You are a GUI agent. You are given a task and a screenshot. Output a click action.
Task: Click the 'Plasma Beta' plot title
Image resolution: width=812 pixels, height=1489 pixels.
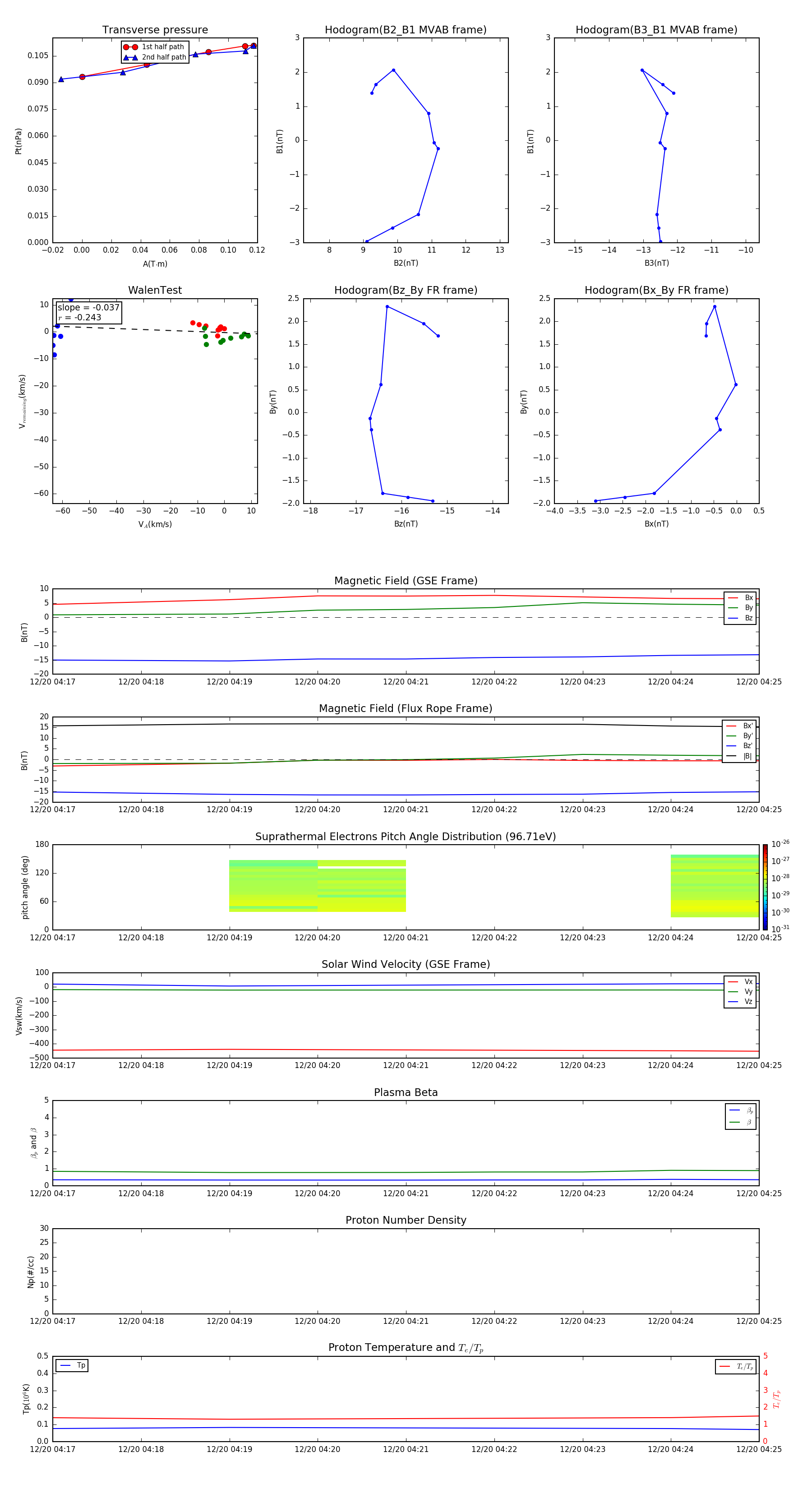pos(406,1092)
